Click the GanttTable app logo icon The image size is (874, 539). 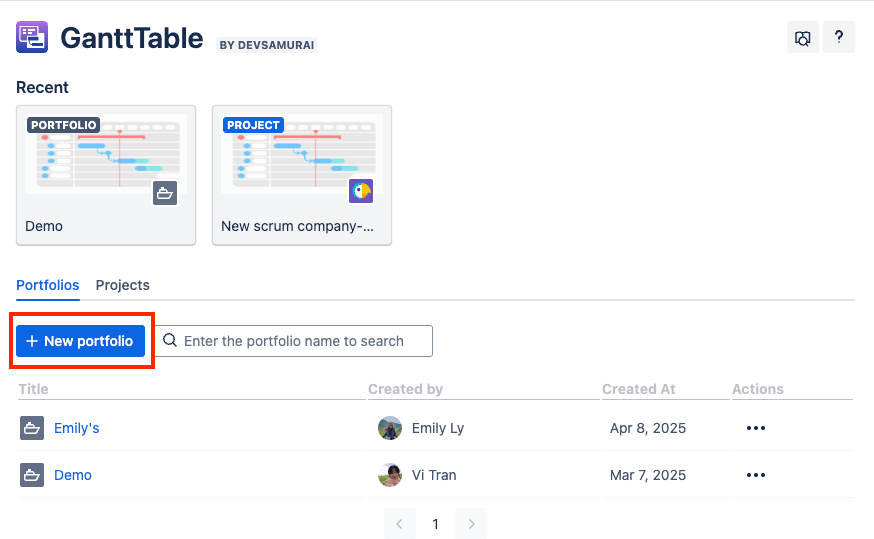(32, 37)
